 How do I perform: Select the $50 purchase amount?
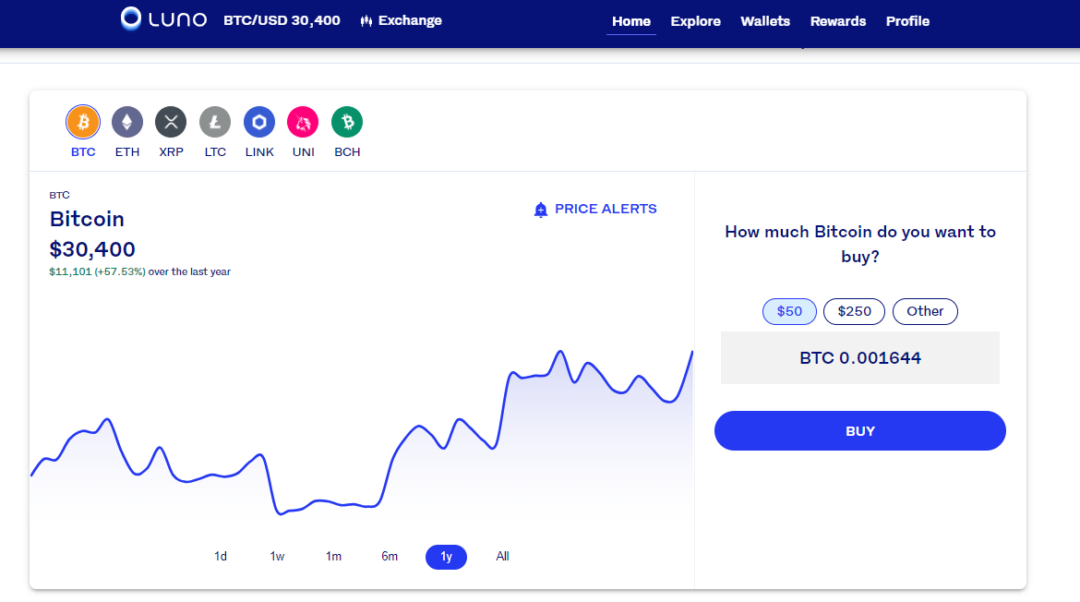point(789,311)
